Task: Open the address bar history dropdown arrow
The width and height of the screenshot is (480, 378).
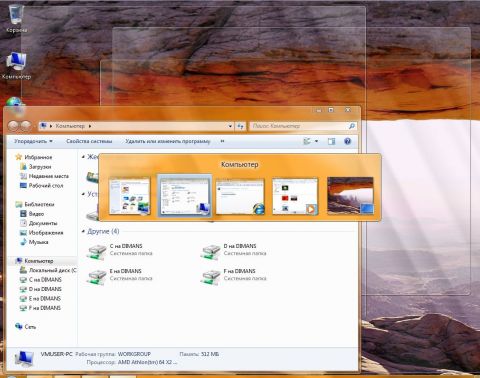Action: [x=230, y=126]
